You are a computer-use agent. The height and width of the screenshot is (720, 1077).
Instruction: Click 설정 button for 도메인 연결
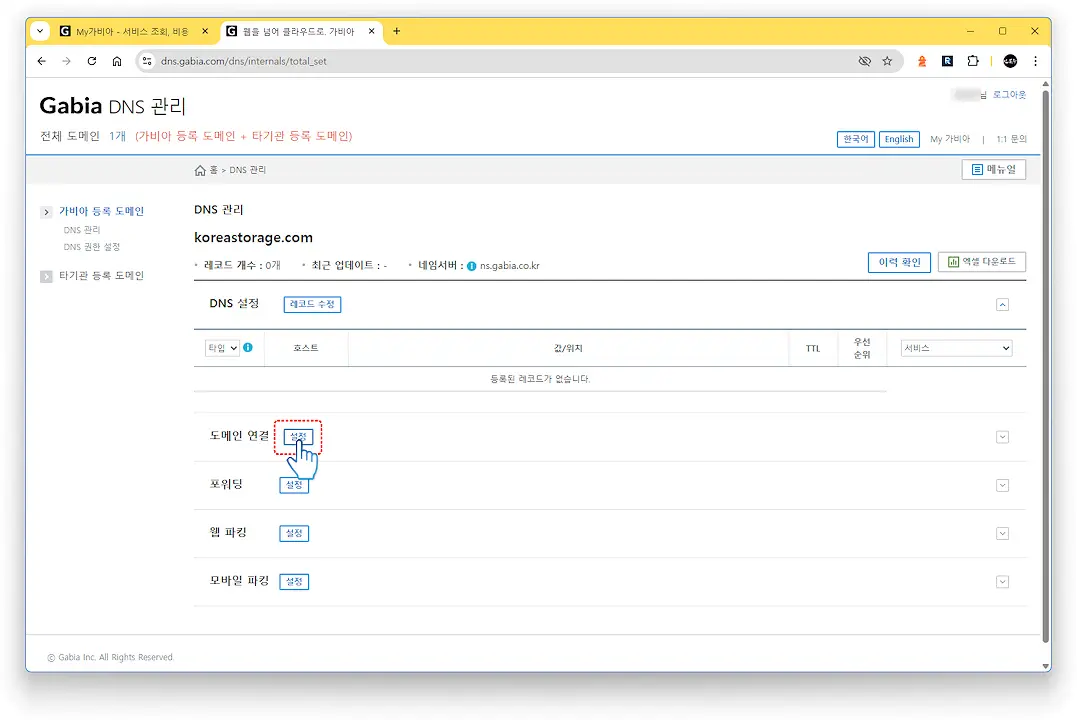298,437
